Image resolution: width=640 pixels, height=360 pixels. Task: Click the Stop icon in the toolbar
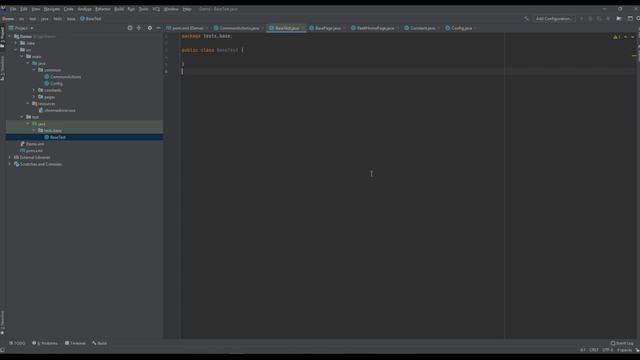point(608,19)
